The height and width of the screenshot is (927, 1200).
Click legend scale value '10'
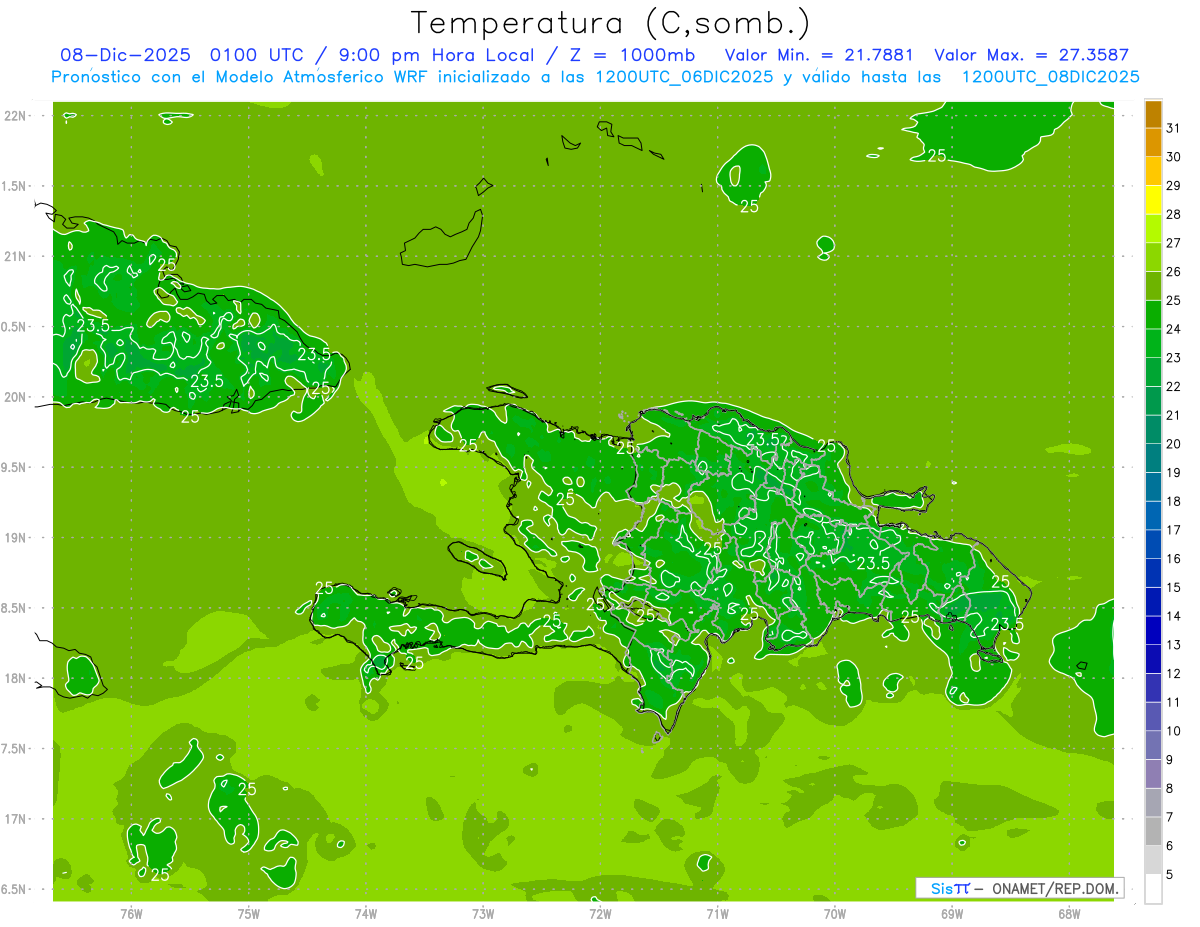1174,731
